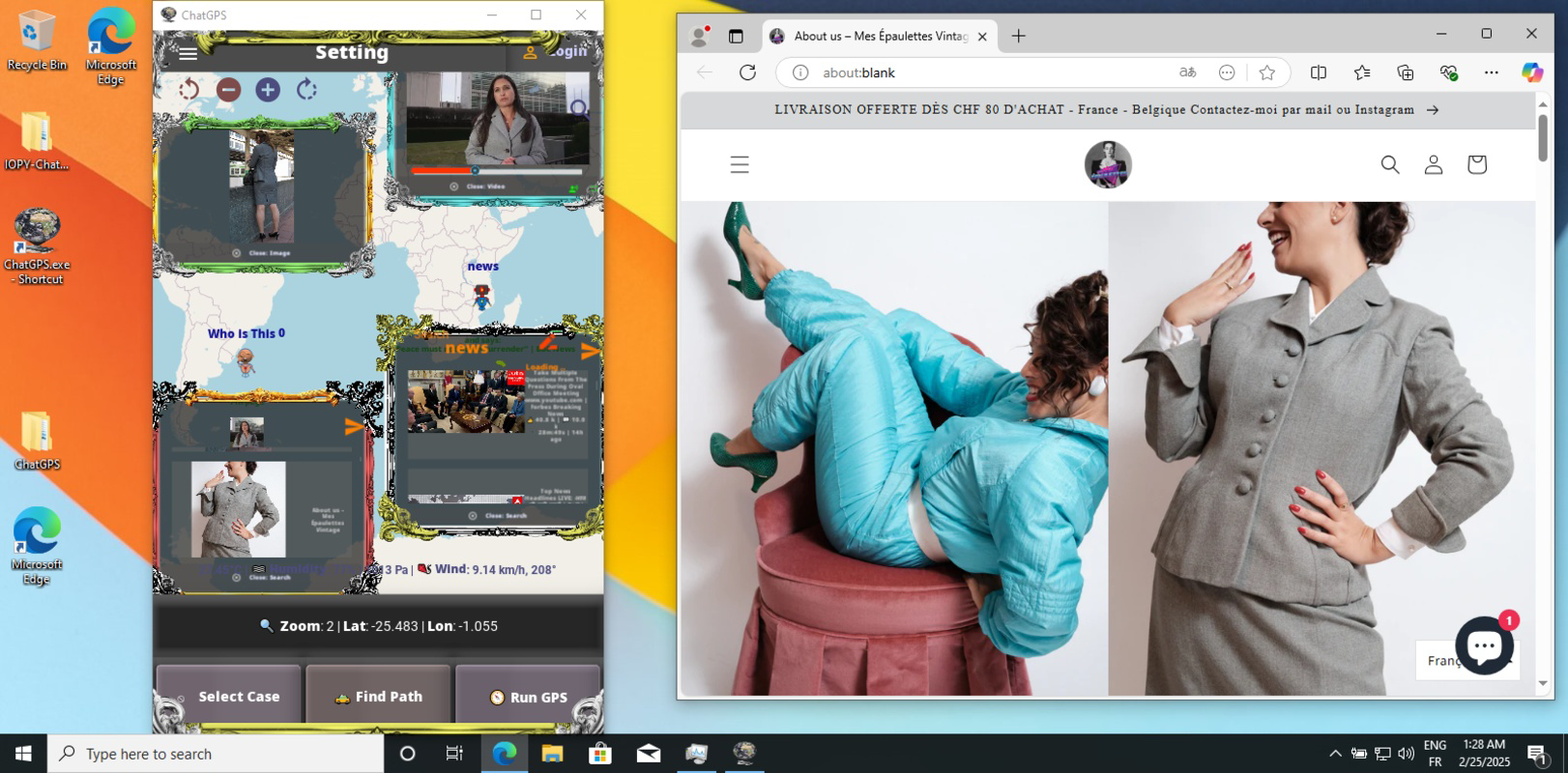Click the taskbar search box
This screenshot has width=1568, height=773.
216,754
